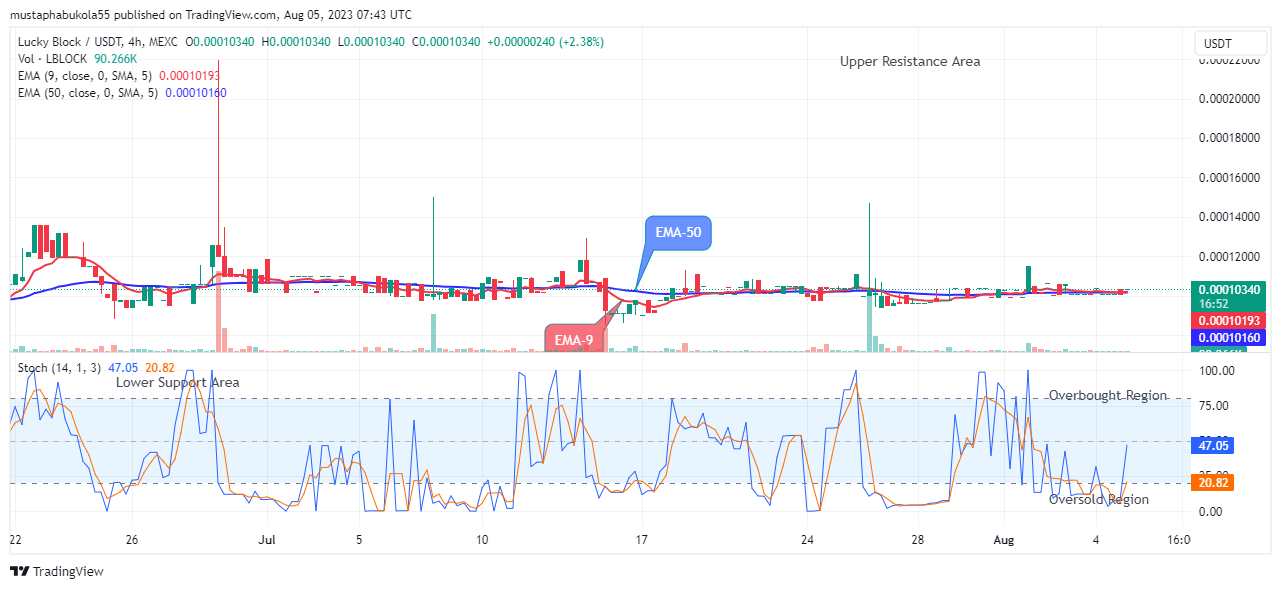Click the Jul date on time axis
The width and height of the screenshot is (1281, 589).
coord(265,540)
